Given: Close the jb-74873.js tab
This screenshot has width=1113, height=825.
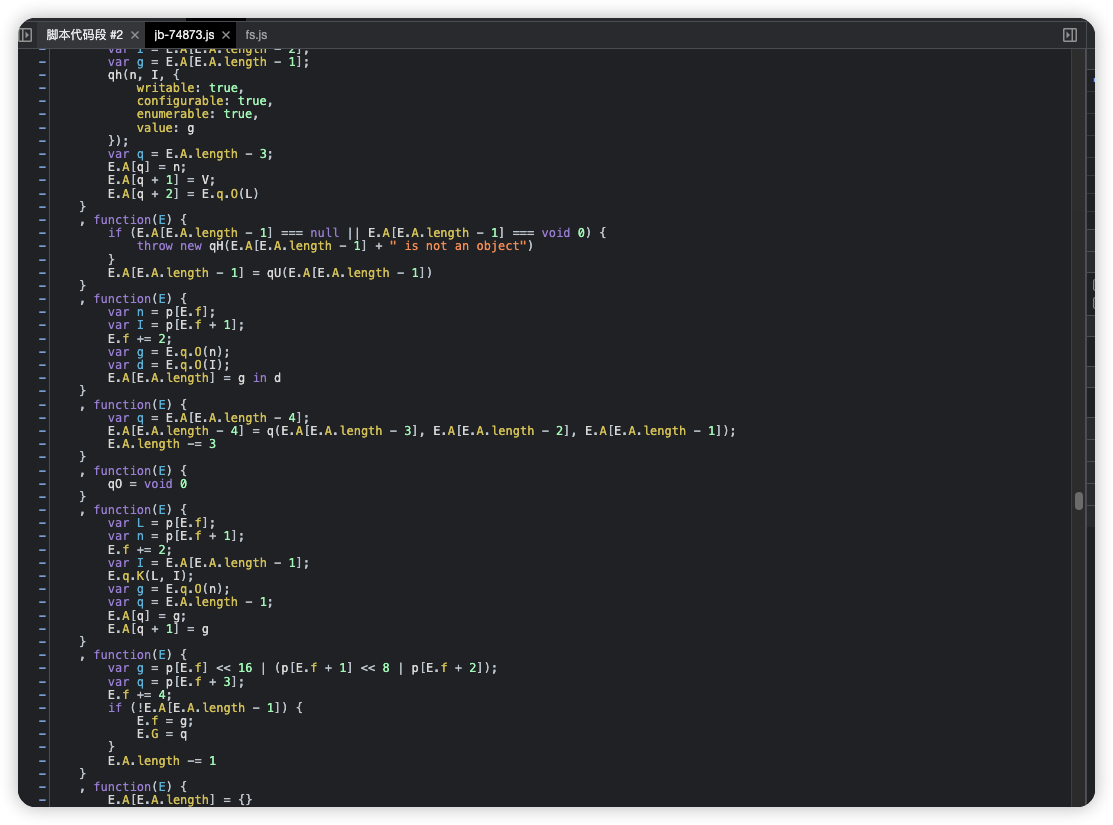Looking at the screenshot, I should pos(224,35).
